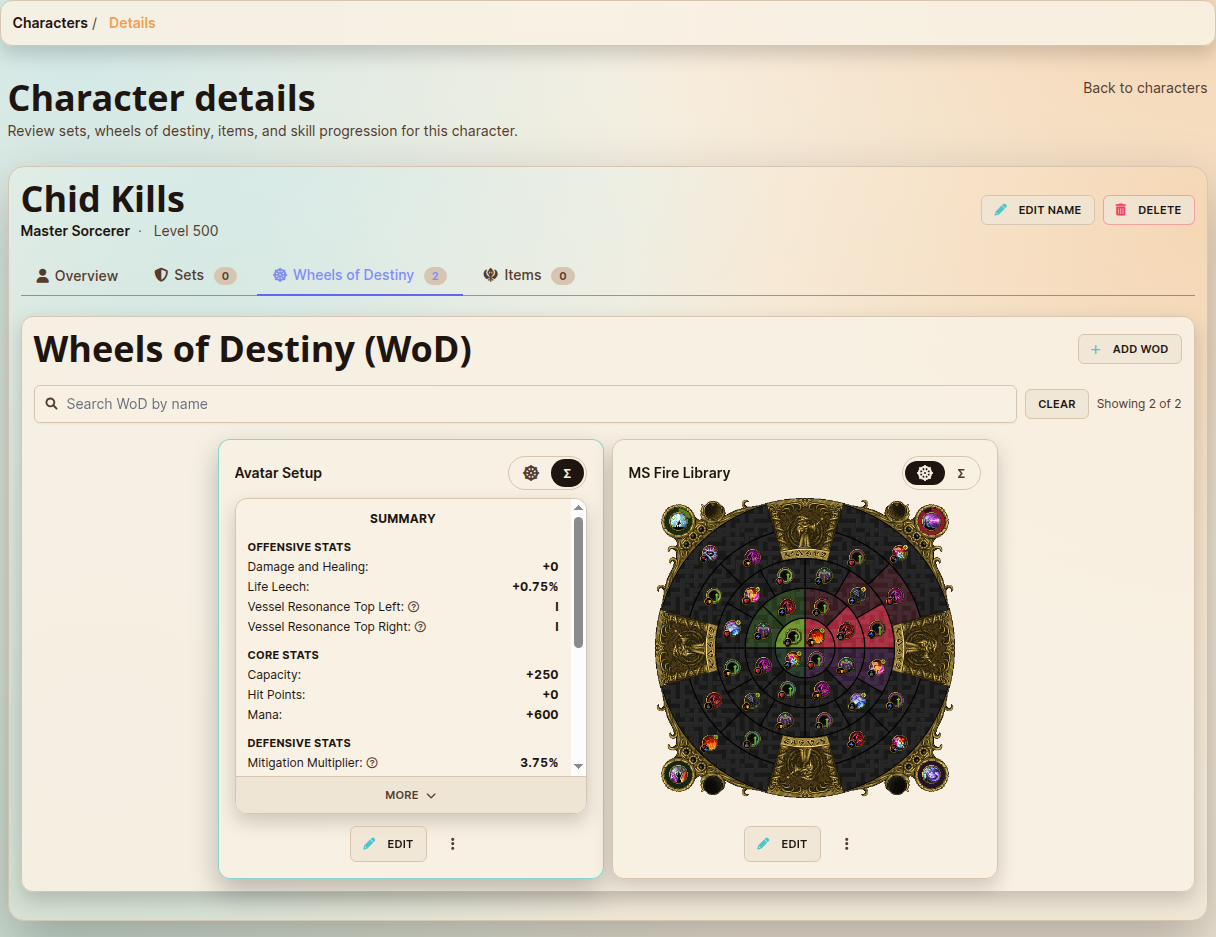Click the Wheels of Destiny (WoD) heading

pos(252,350)
